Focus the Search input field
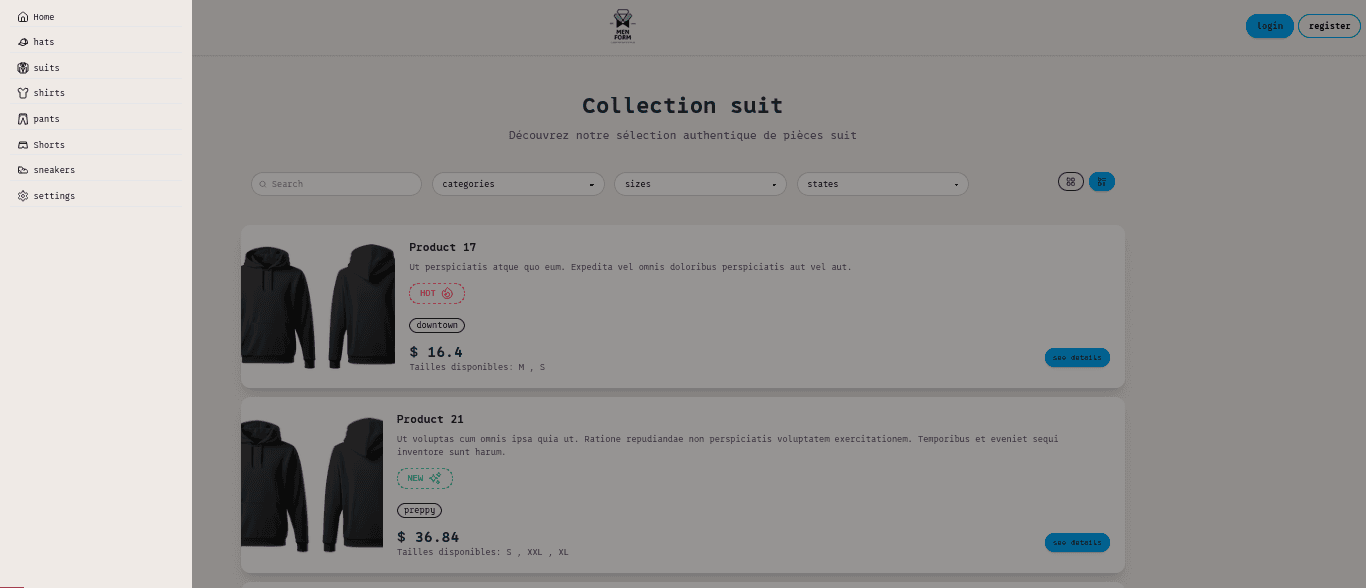The height and width of the screenshot is (588, 1366). 336,184
